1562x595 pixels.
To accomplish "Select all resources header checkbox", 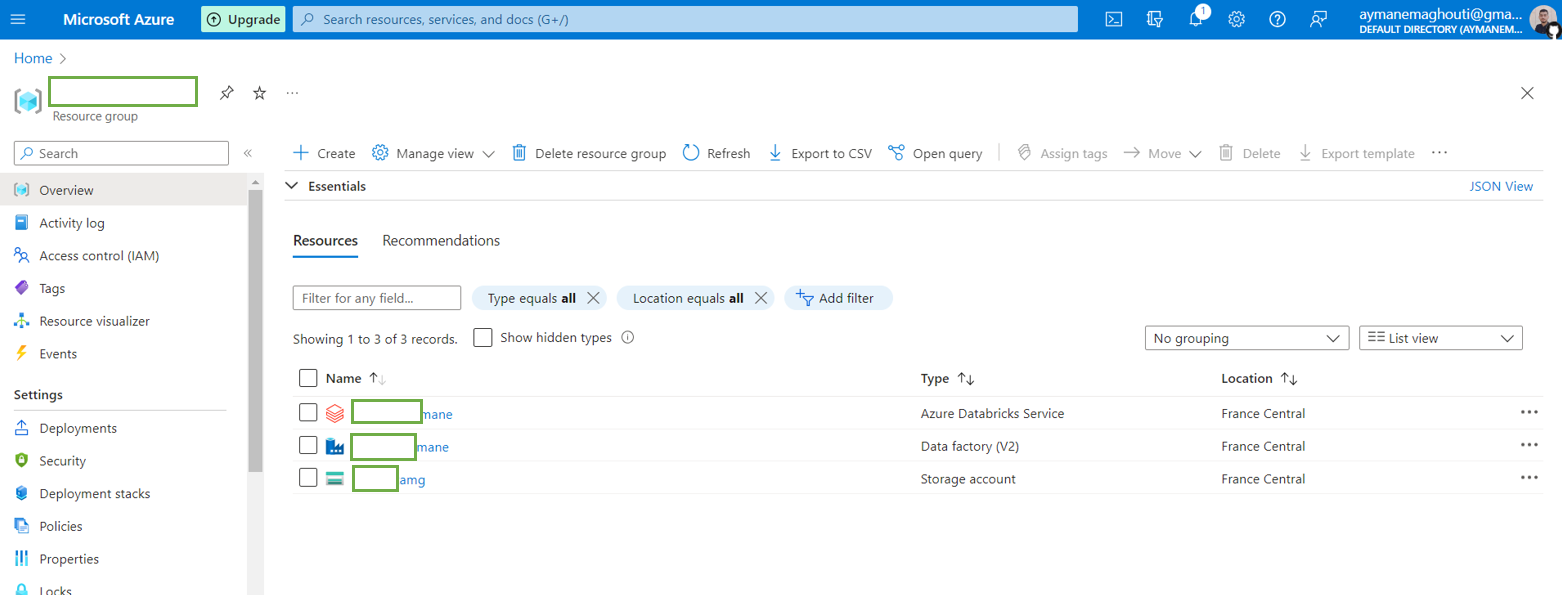I will coord(308,378).
